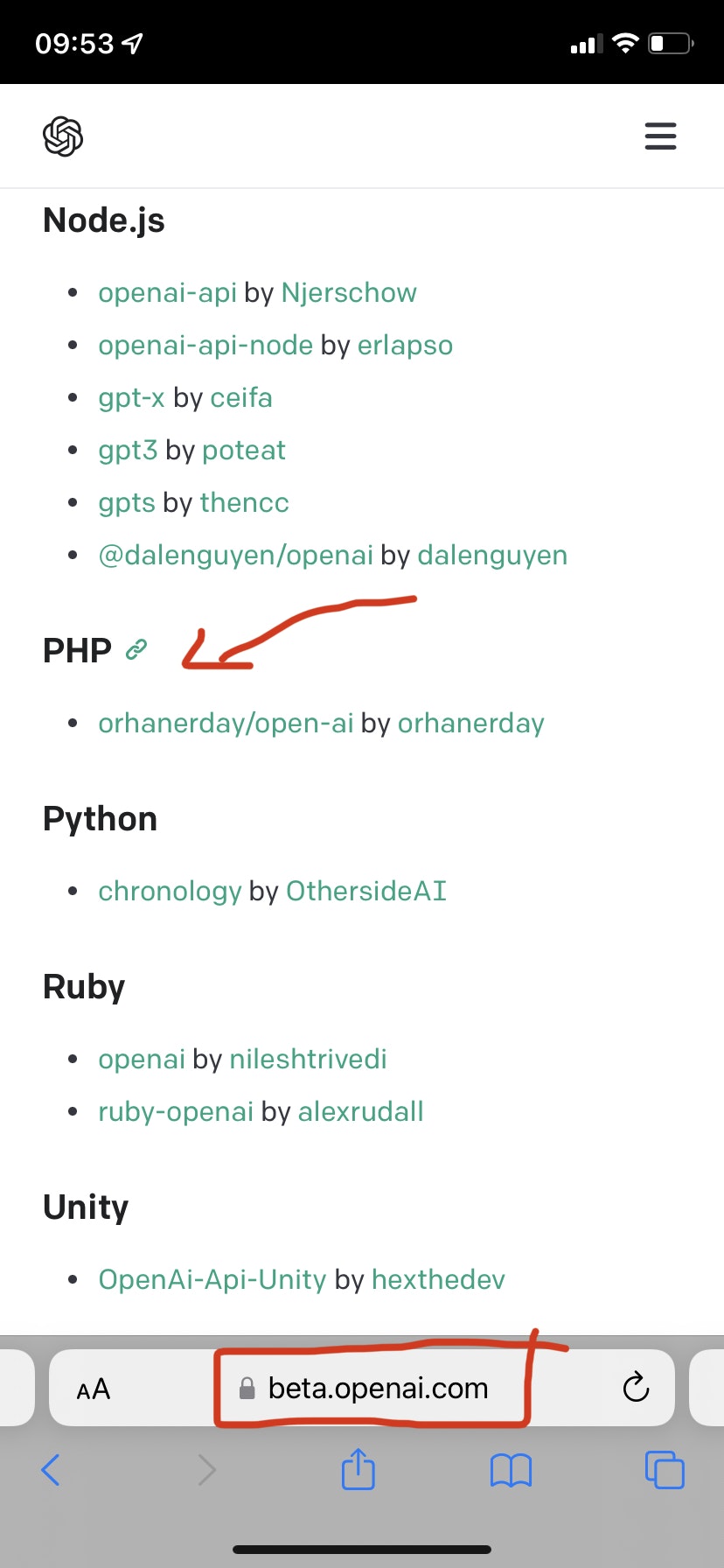The image size is (724, 1568).
Task: Visit orhanerday's profile link
Action: (x=470, y=723)
